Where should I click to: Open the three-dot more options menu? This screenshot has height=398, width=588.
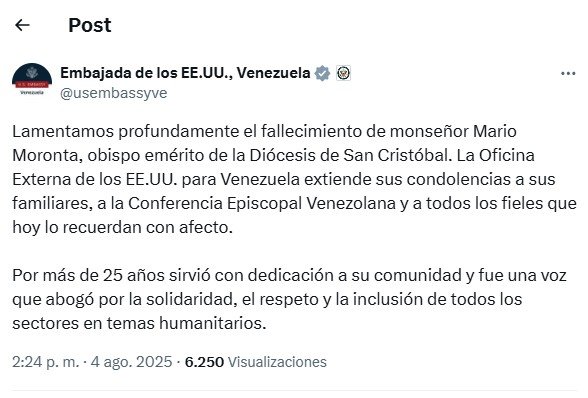pyautogui.click(x=568, y=74)
